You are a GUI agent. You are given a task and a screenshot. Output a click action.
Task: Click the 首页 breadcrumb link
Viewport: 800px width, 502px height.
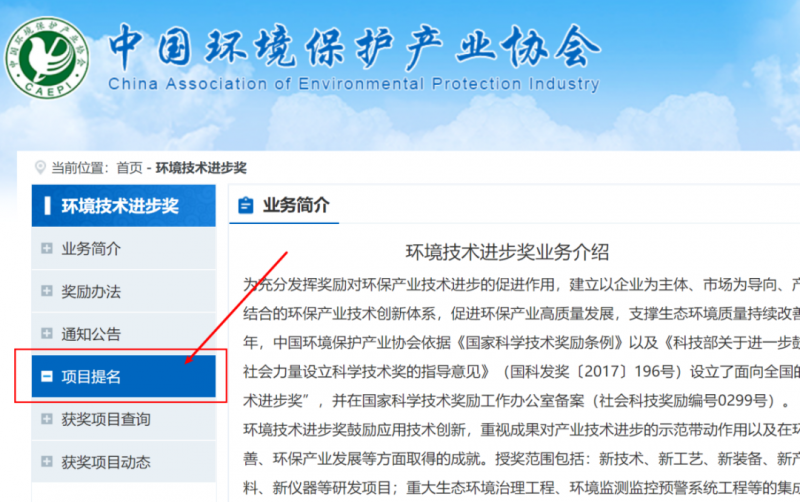(129, 167)
